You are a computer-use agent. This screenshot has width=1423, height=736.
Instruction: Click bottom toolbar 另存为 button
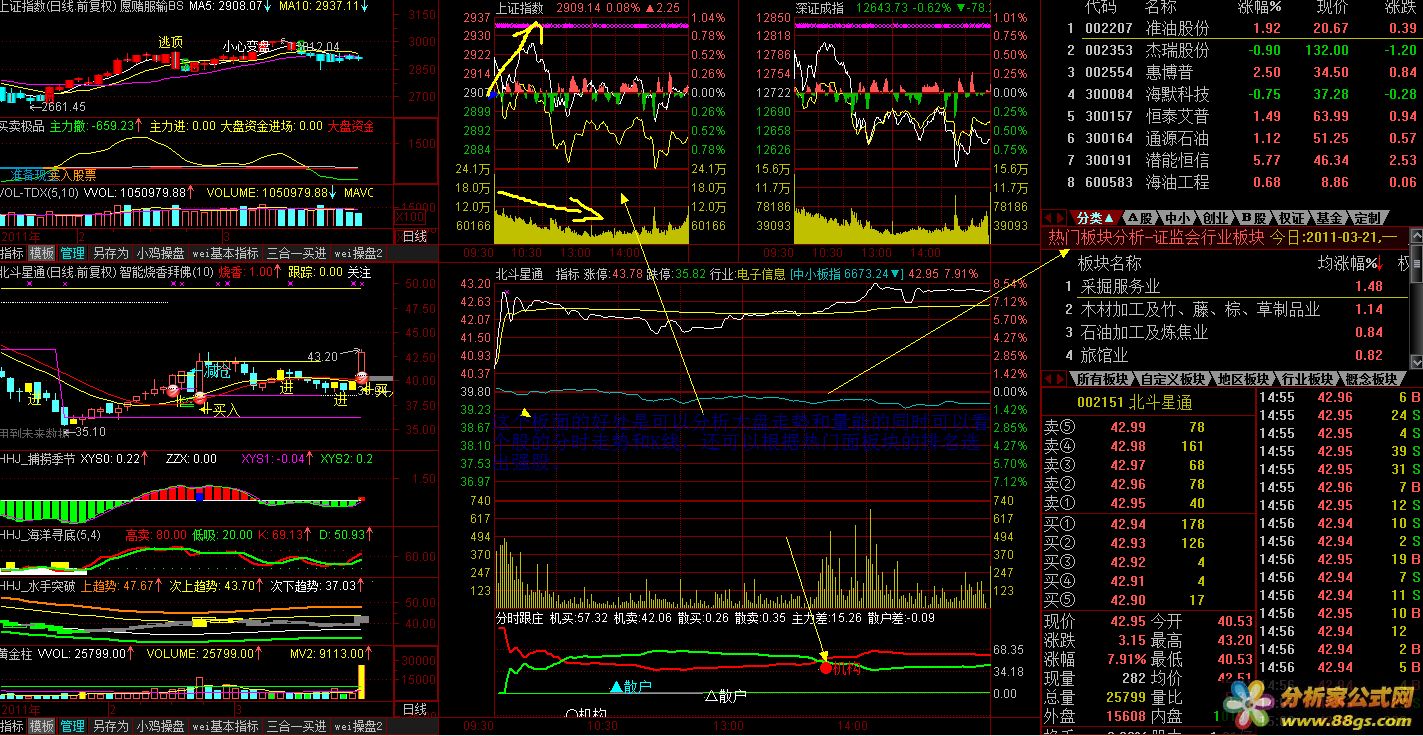(110, 726)
